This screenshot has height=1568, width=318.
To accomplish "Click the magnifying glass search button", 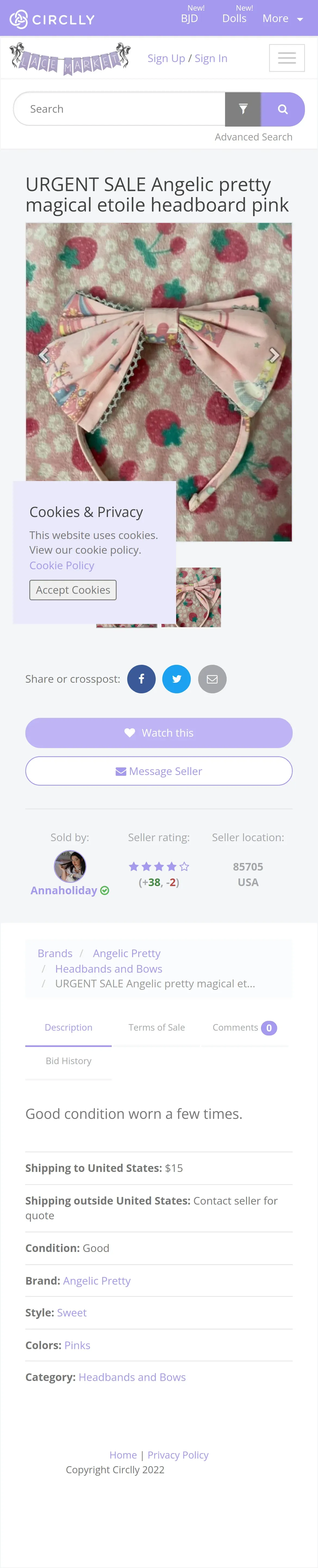I will 283,109.
